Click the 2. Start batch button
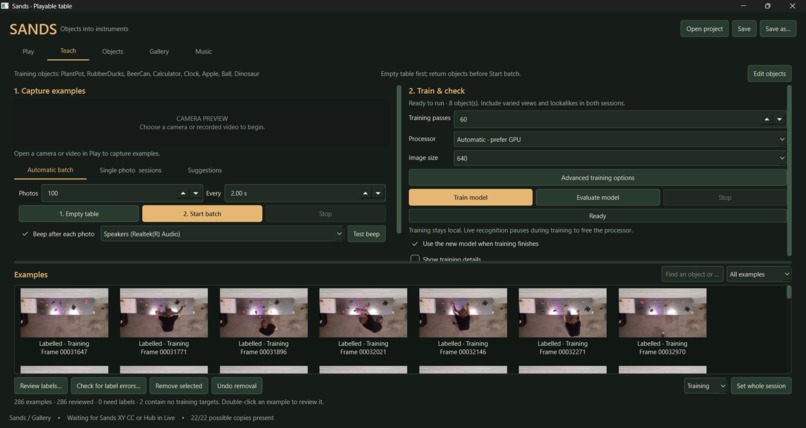806x428 pixels. pos(202,214)
